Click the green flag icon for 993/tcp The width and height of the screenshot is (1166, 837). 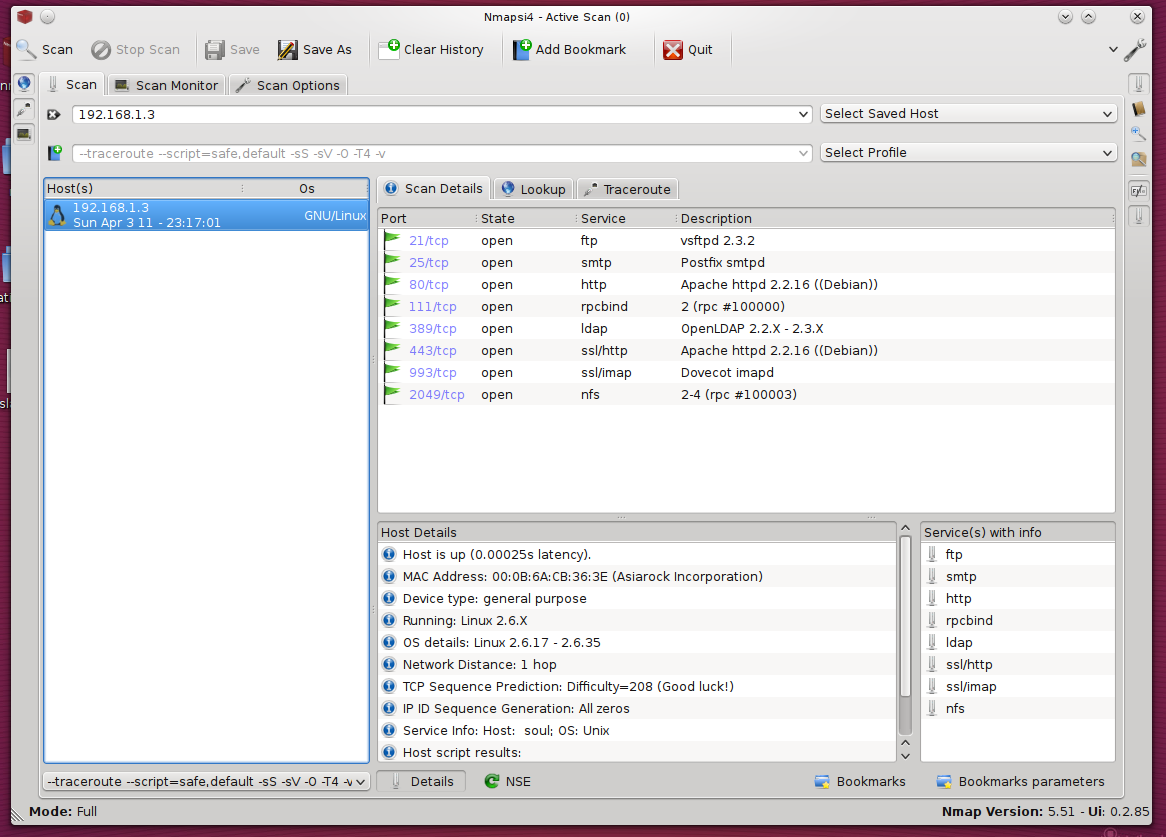point(391,372)
